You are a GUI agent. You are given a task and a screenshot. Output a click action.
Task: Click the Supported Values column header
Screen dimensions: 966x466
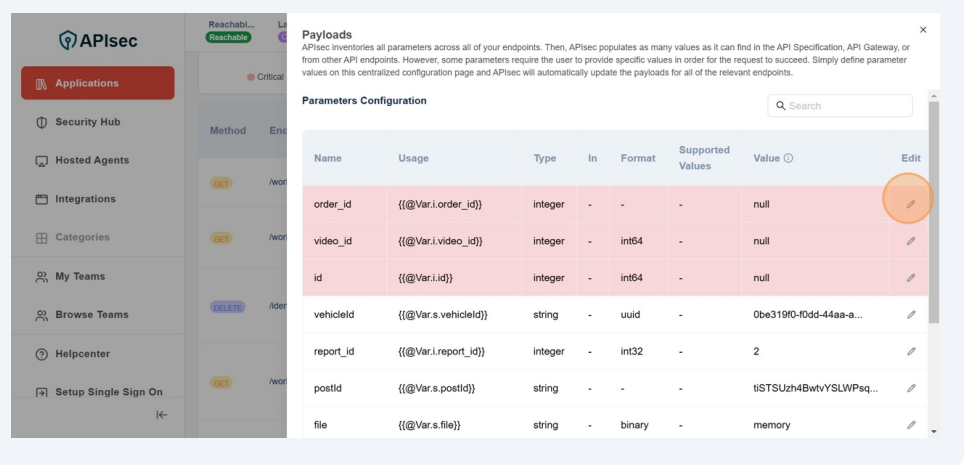pyautogui.click(x=704, y=158)
